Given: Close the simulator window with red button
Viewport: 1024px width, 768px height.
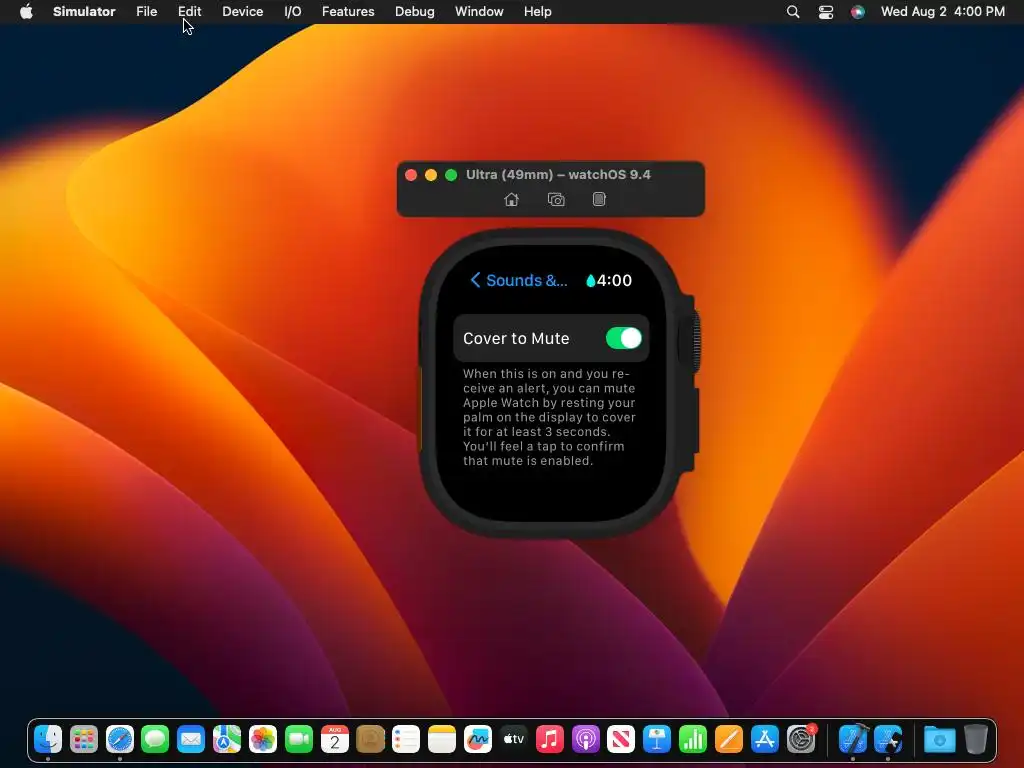Looking at the screenshot, I should pyautogui.click(x=411, y=174).
